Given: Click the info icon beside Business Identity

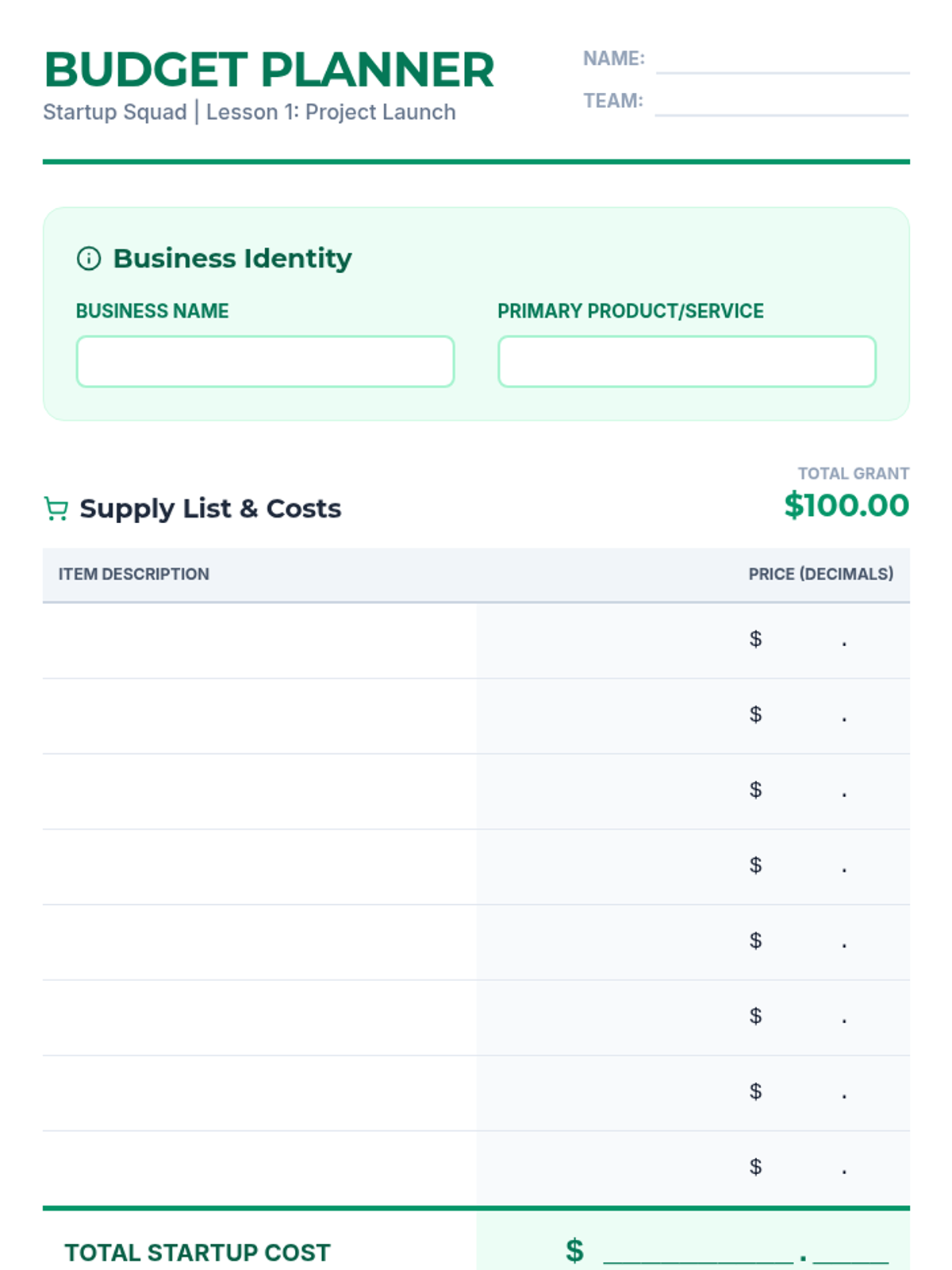Looking at the screenshot, I should click(x=89, y=258).
